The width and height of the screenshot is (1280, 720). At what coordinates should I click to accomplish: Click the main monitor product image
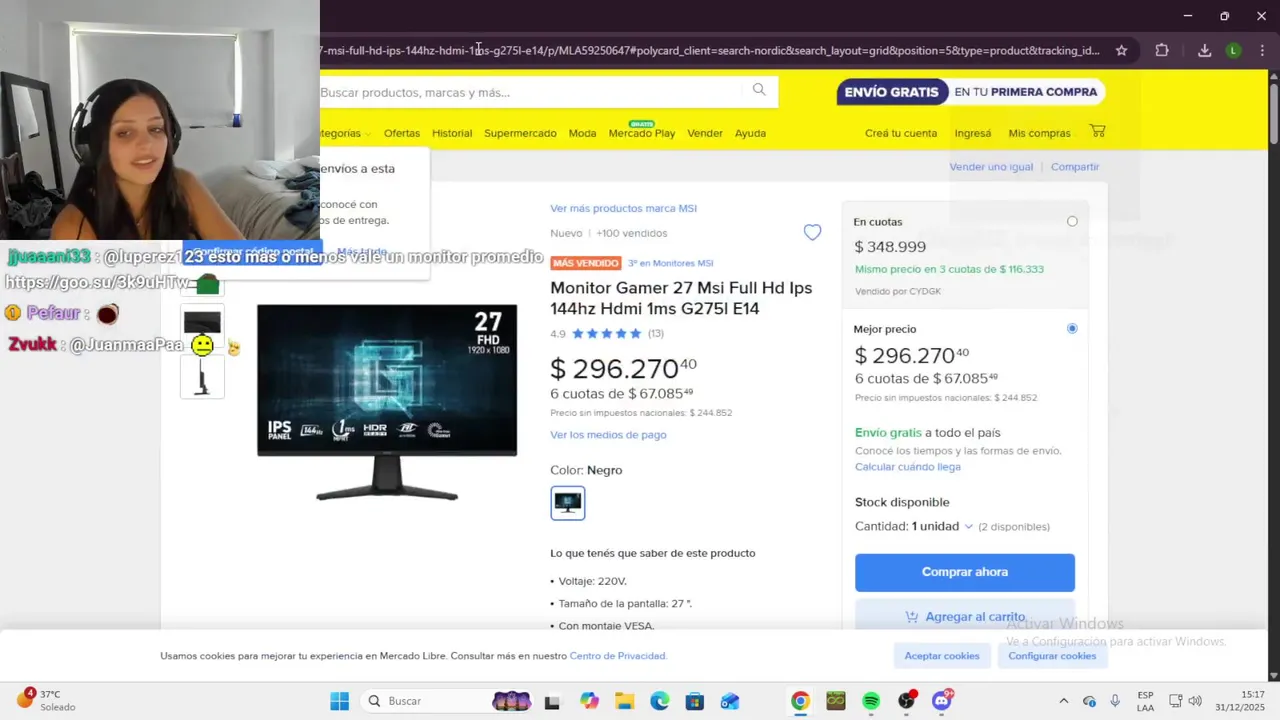(387, 402)
